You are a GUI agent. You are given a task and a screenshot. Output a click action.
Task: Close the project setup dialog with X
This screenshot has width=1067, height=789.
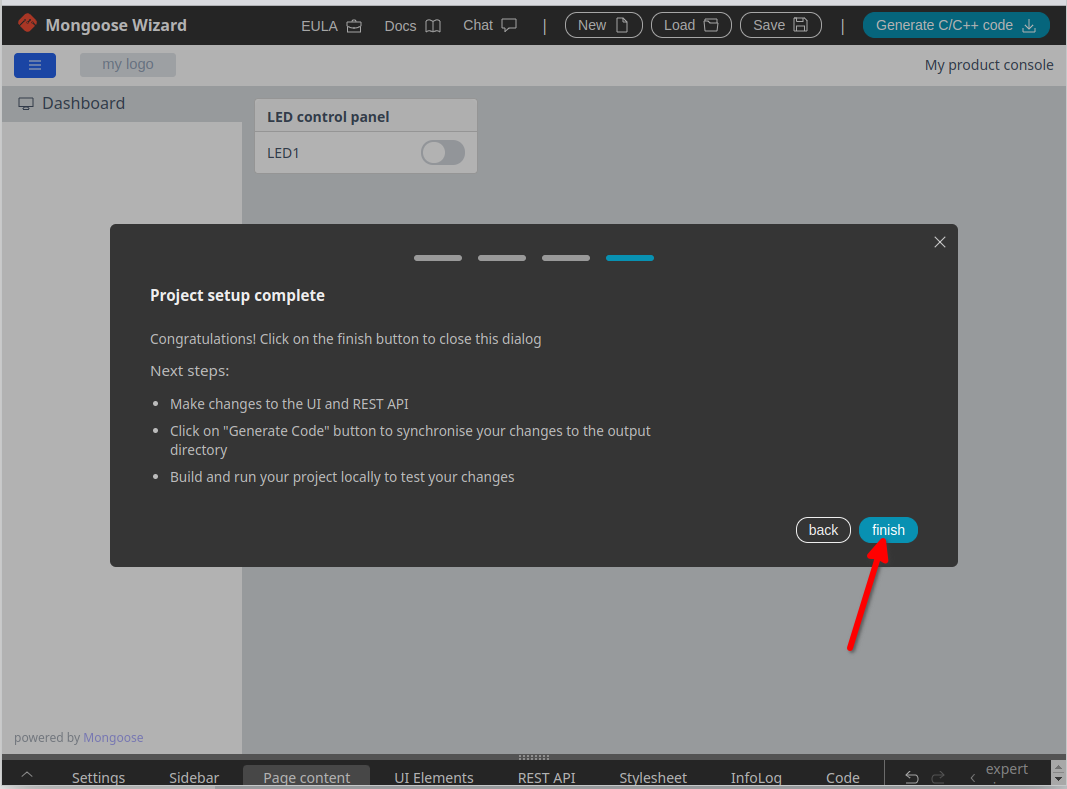point(939,242)
